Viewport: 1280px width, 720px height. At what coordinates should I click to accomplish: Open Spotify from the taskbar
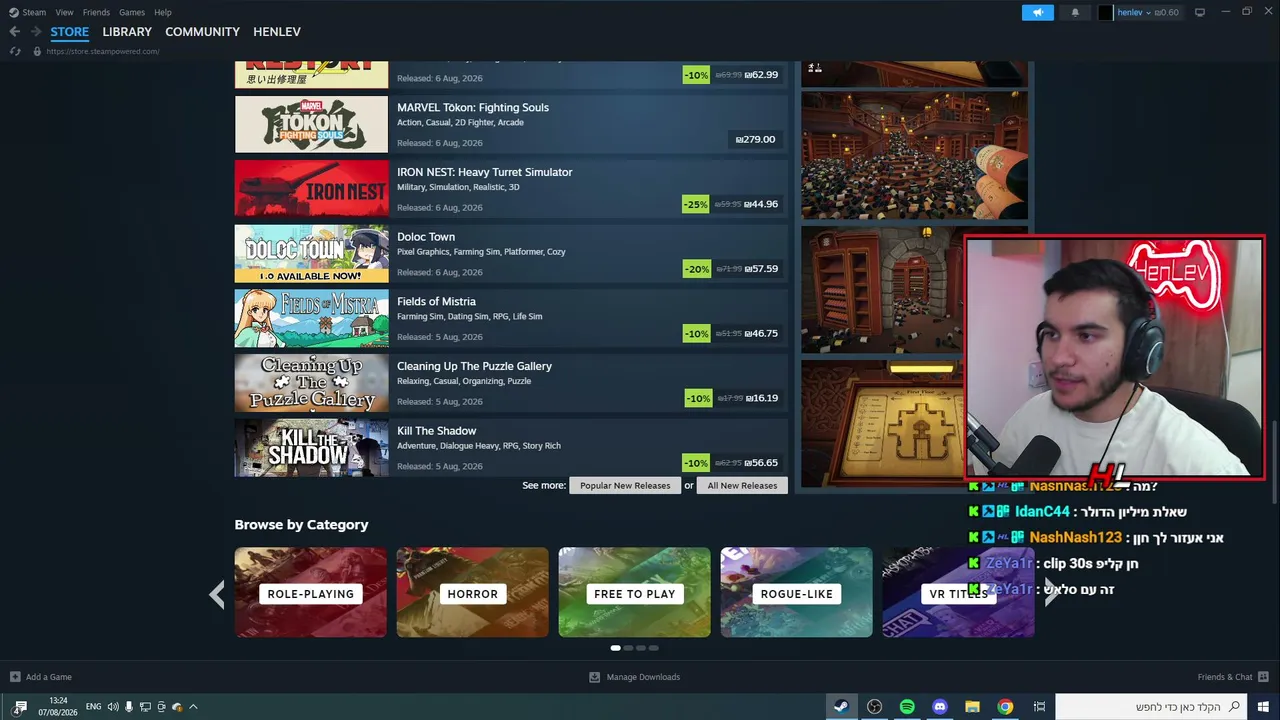(907, 707)
